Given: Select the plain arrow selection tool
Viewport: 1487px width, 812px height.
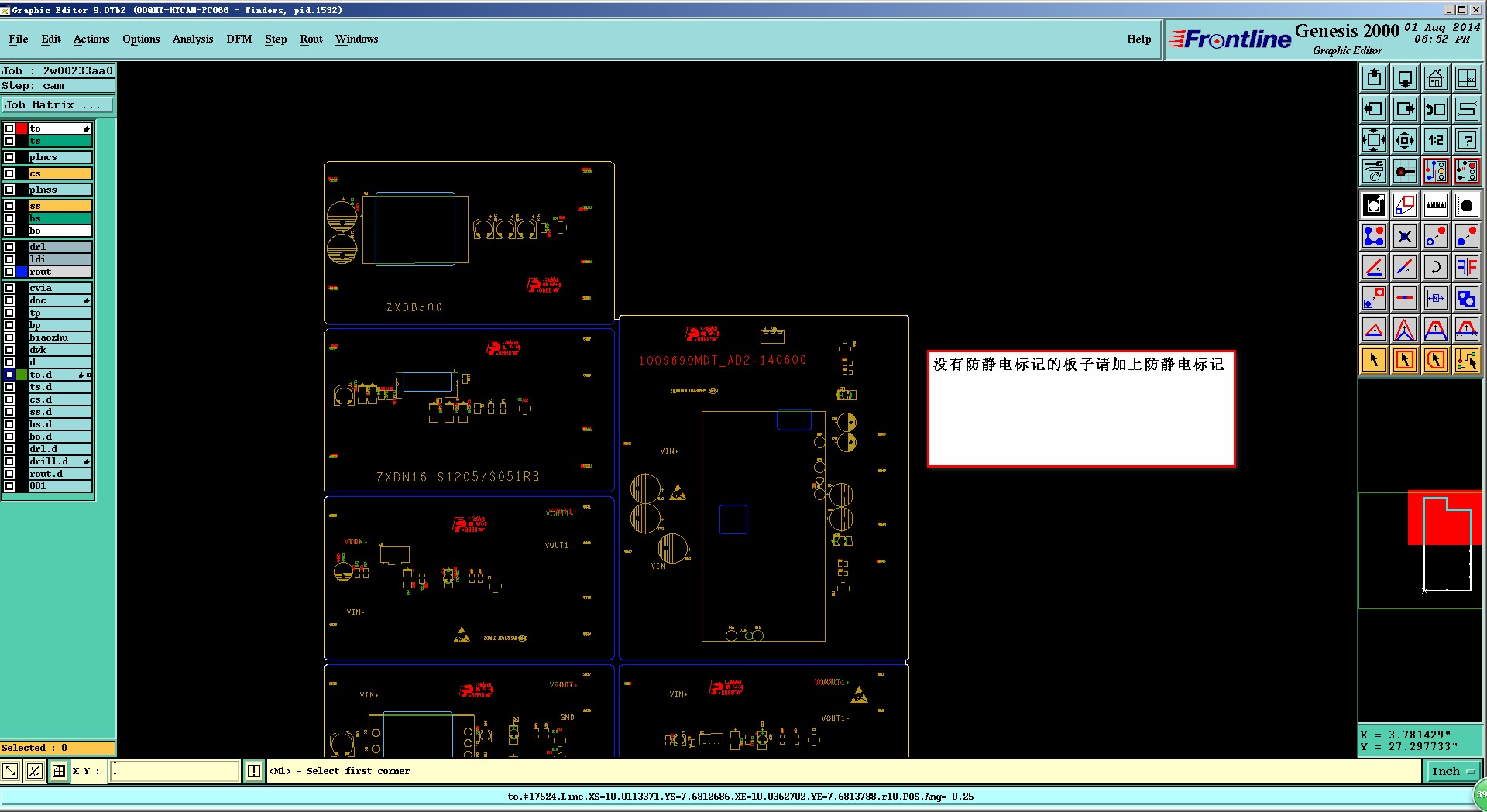Looking at the screenshot, I should click(x=1374, y=360).
